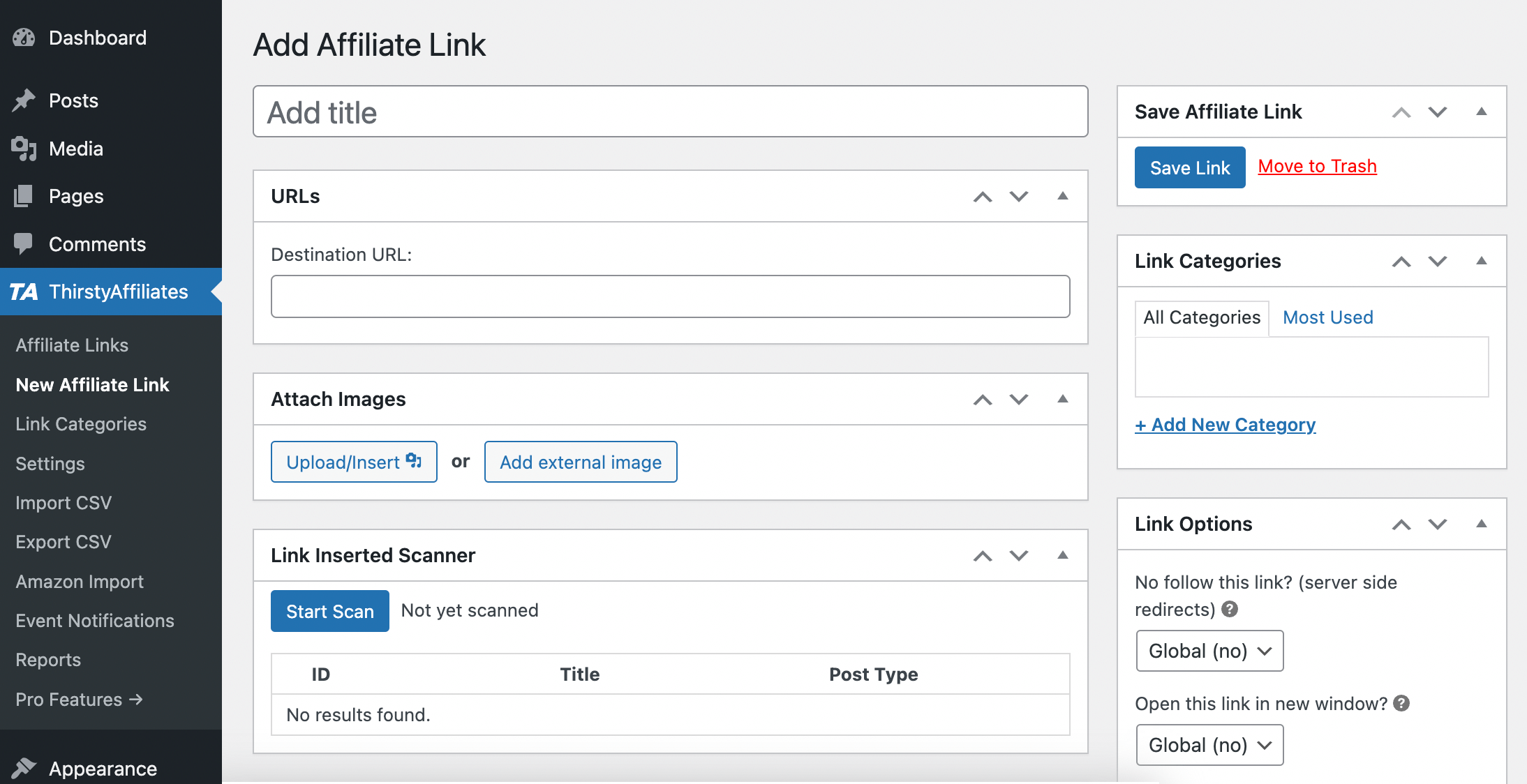This screenshot has width=1527, height=784.
Task: Click the Upload/Insert media camera icon
Action: click(x=413, y=460)
